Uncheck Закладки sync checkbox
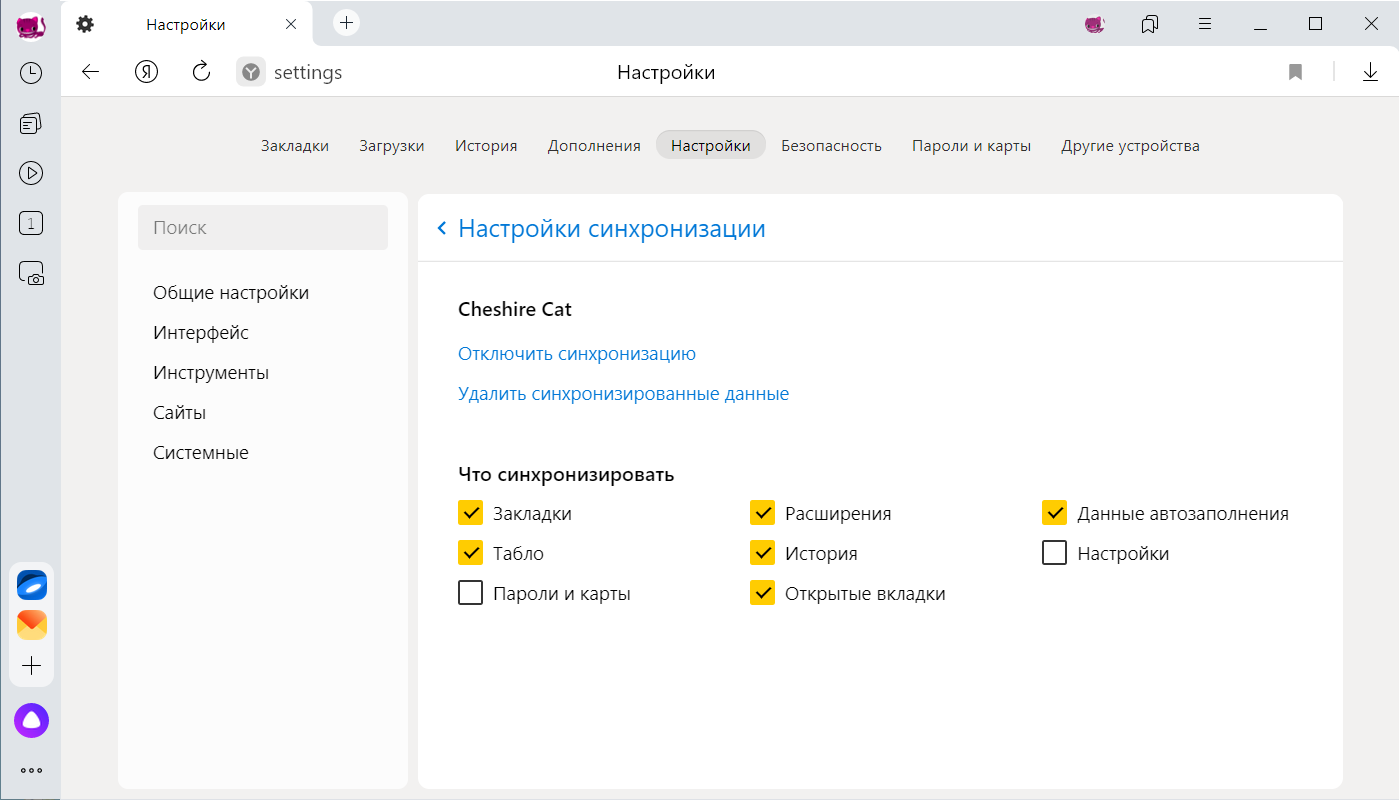The height and width of the screenshot is (800, 1400). (470, 513)
